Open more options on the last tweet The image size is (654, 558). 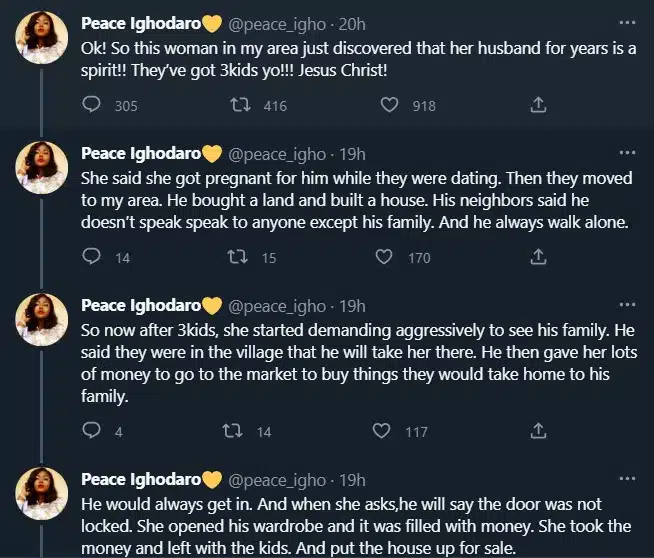tap(627, 479)
